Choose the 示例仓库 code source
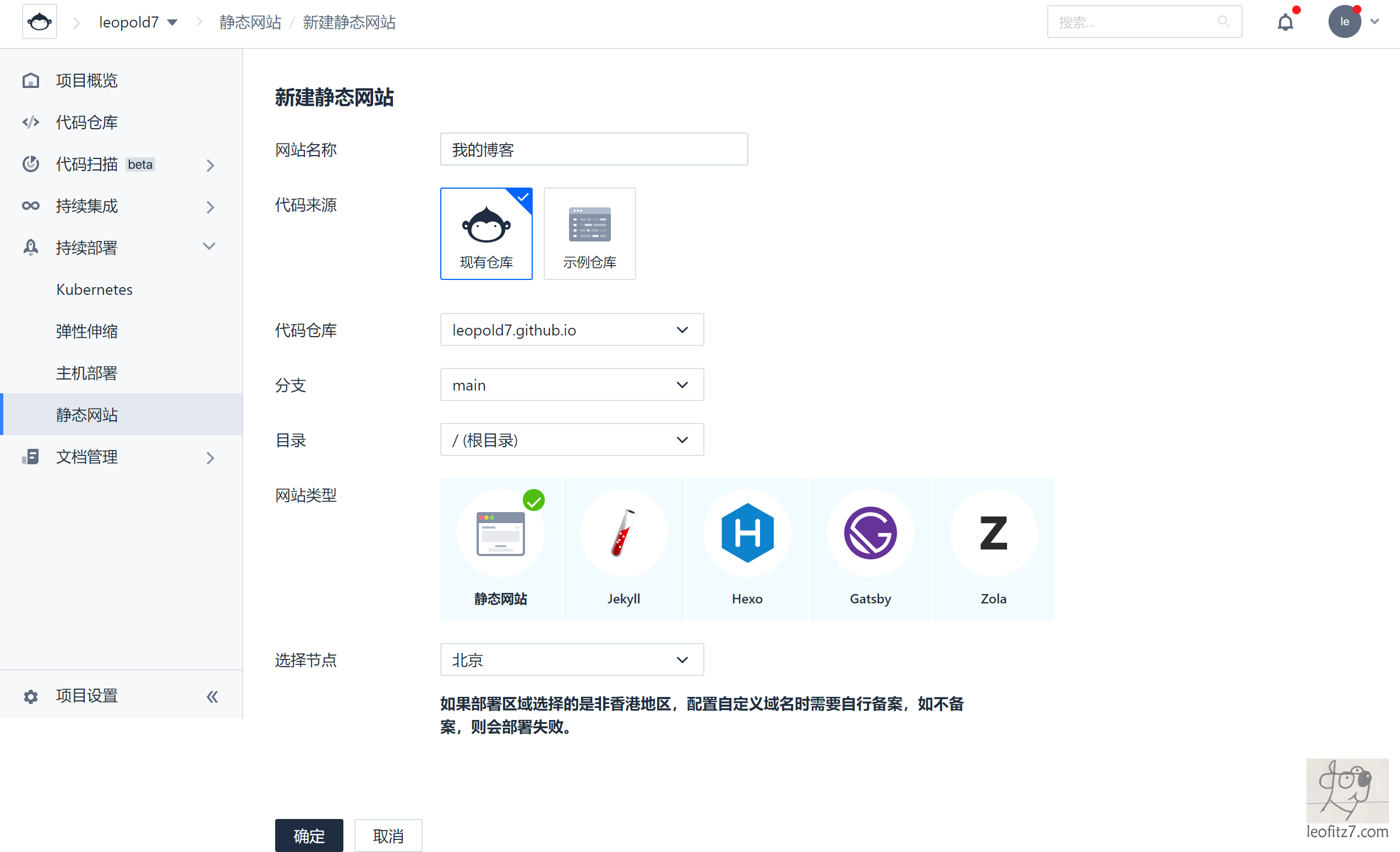The image size is (1400, 852). (589, 233)
